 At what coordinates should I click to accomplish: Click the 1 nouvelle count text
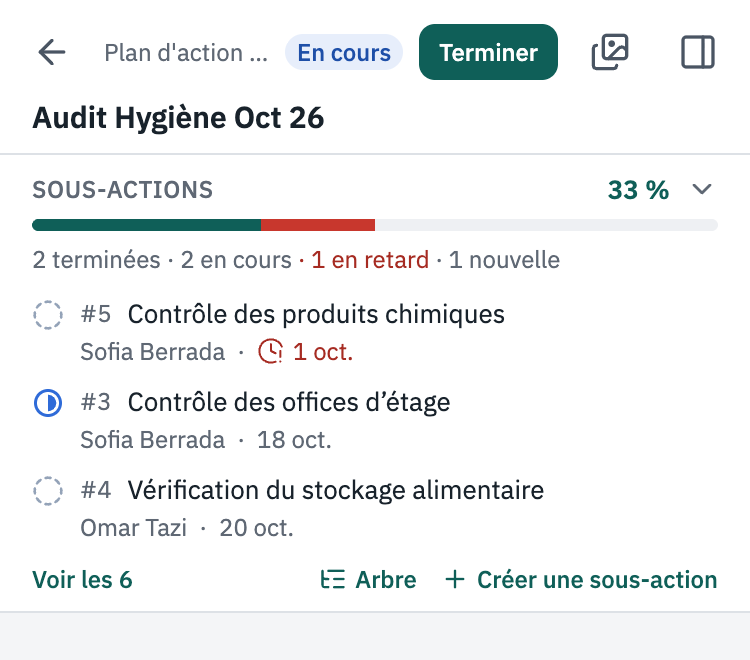click(504, 260)
